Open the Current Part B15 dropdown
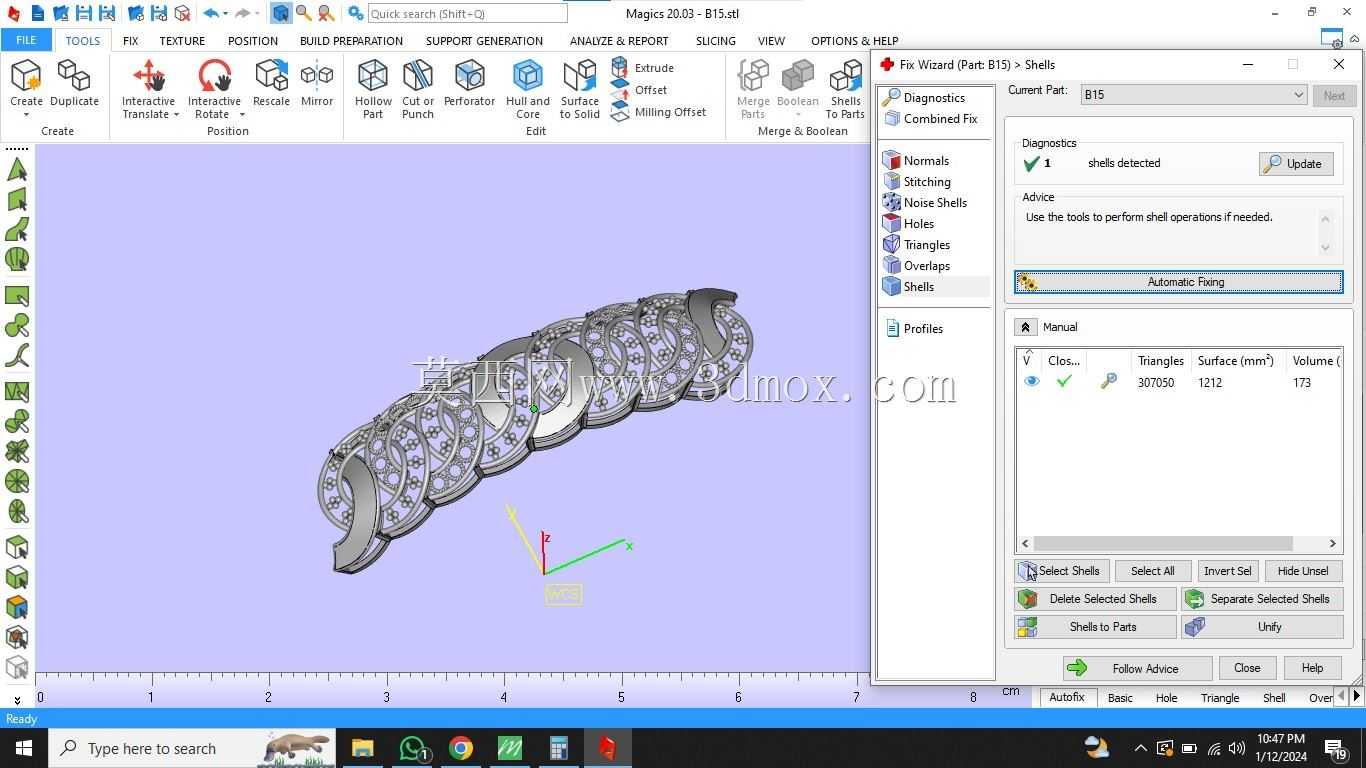Viewport: 1366px width, 768px height. pyautogui.click(x=1194, y=95)
